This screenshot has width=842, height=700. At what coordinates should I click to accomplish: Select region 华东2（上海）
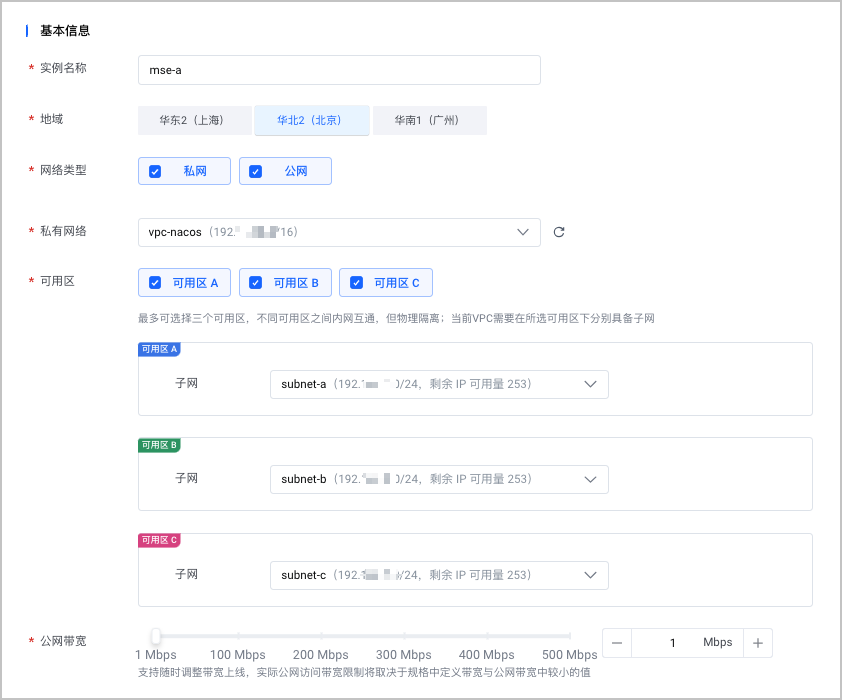[194, 120]
